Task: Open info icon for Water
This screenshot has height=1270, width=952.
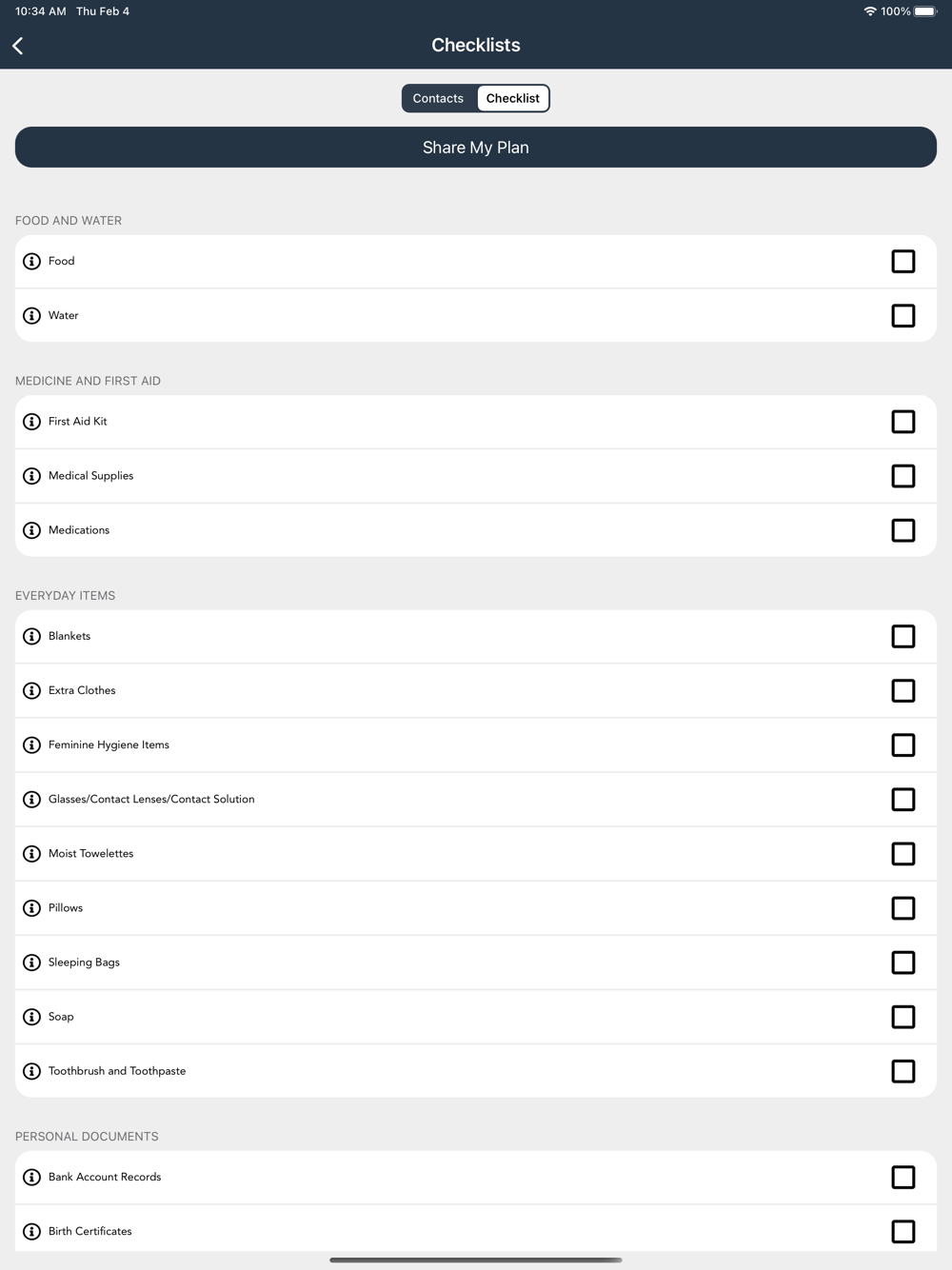Action: tap(31, 315)
